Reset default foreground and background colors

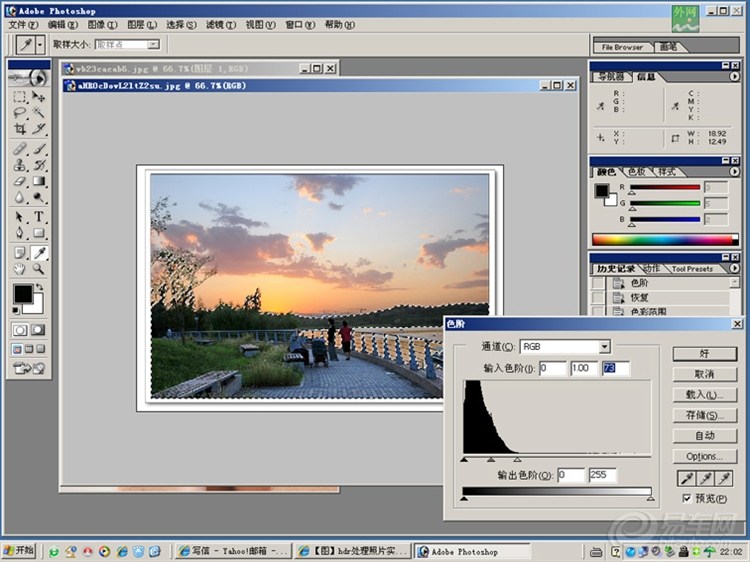tap(16, 311)
